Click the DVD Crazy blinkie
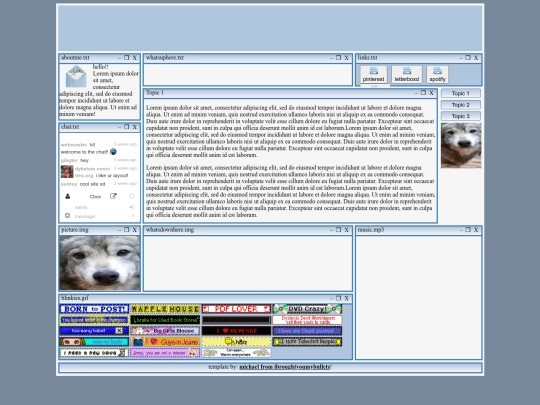This screenshot has width=540, height=405. (307, 309)
